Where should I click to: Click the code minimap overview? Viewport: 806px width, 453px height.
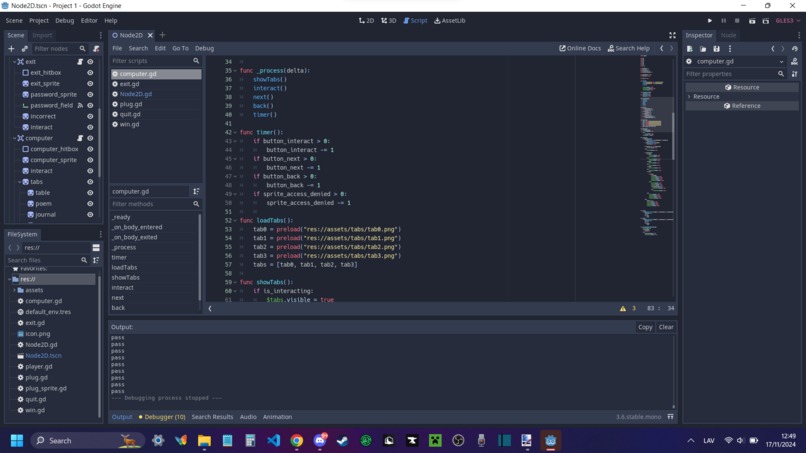(x=656, y=147)
